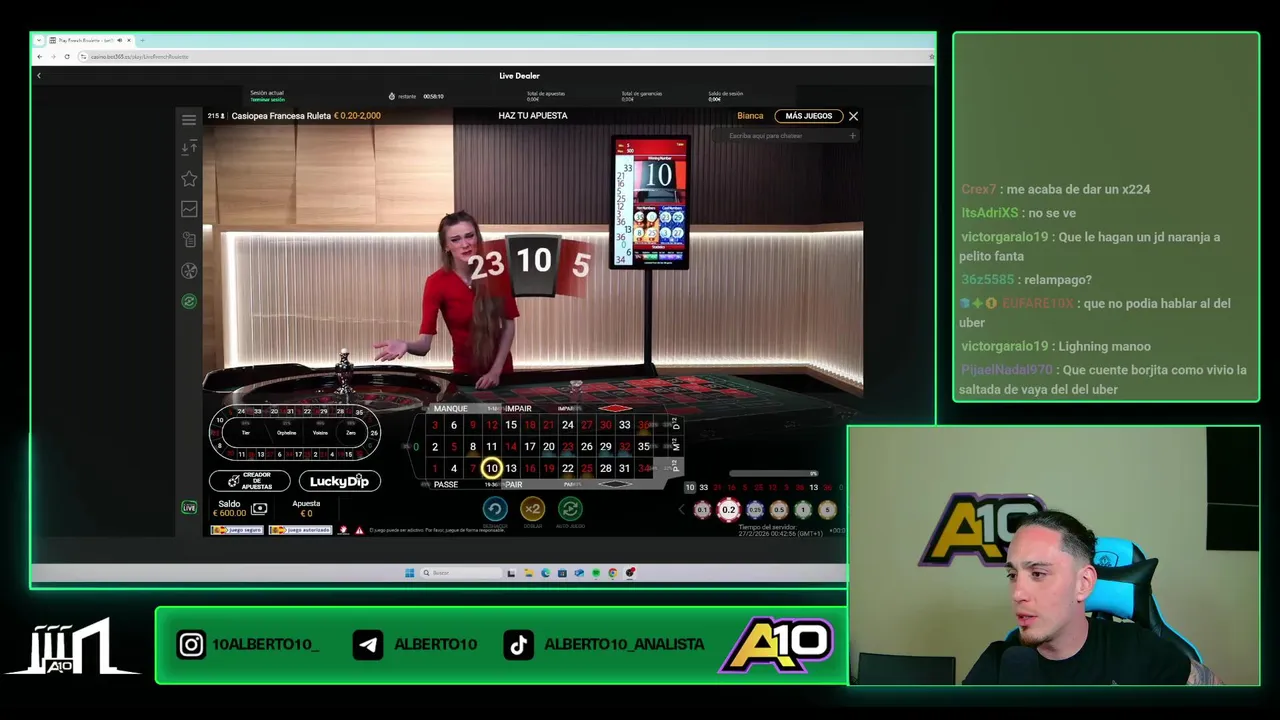Bet on the red diamond field

coord(615,408)
